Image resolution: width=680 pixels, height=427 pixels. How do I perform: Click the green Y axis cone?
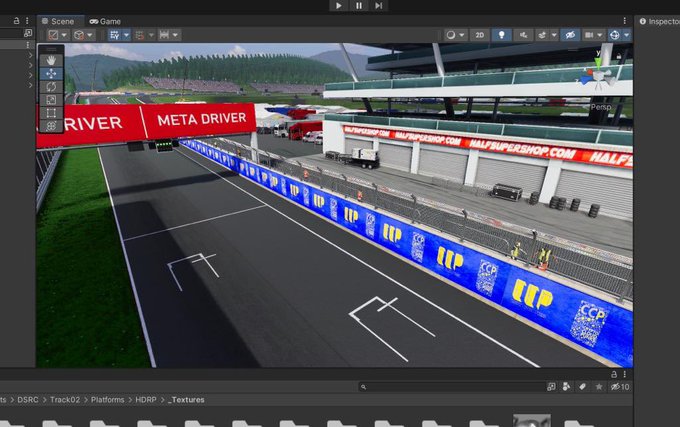click(x=598, y=63)
